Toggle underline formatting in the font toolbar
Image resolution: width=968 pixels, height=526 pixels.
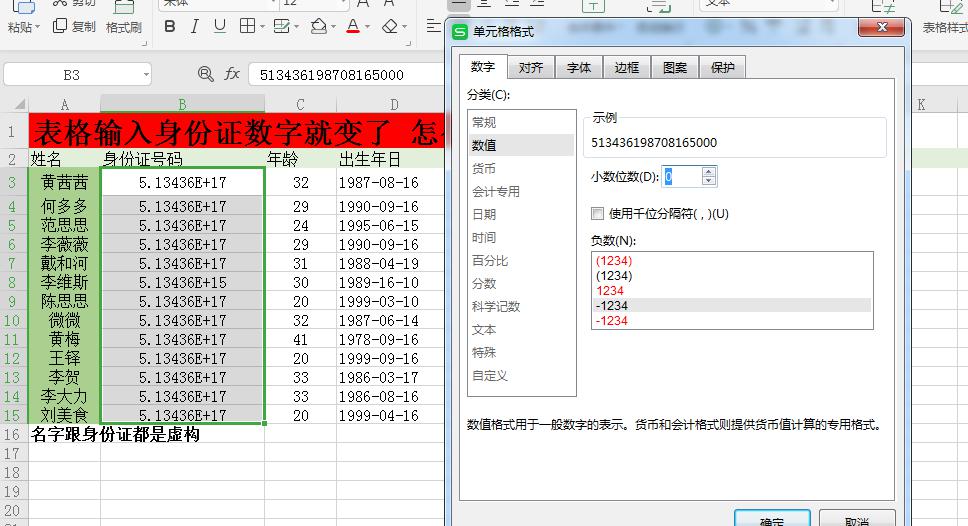coord(219,27)
